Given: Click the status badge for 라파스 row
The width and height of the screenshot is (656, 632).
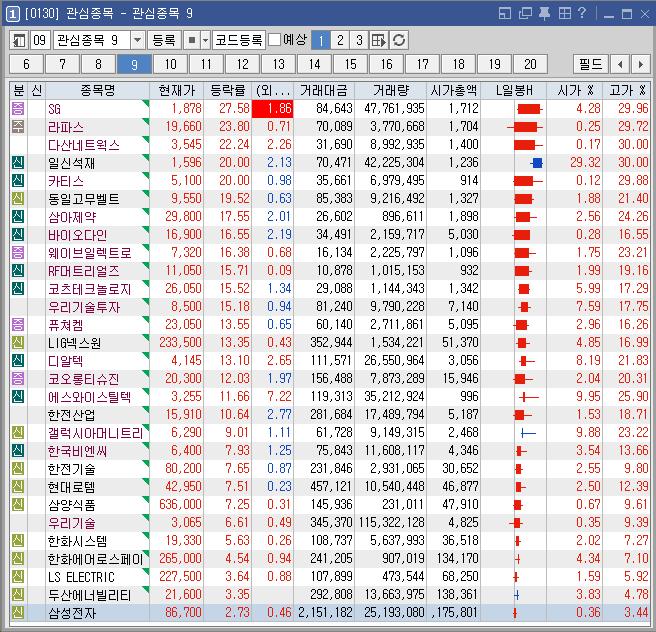Looking at the screenshot, I should pyautogui.click(x=18, y=127).
